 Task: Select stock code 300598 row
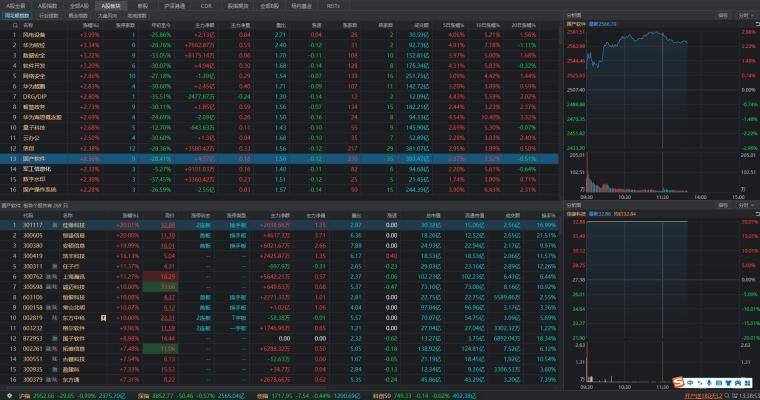[279, 287]
